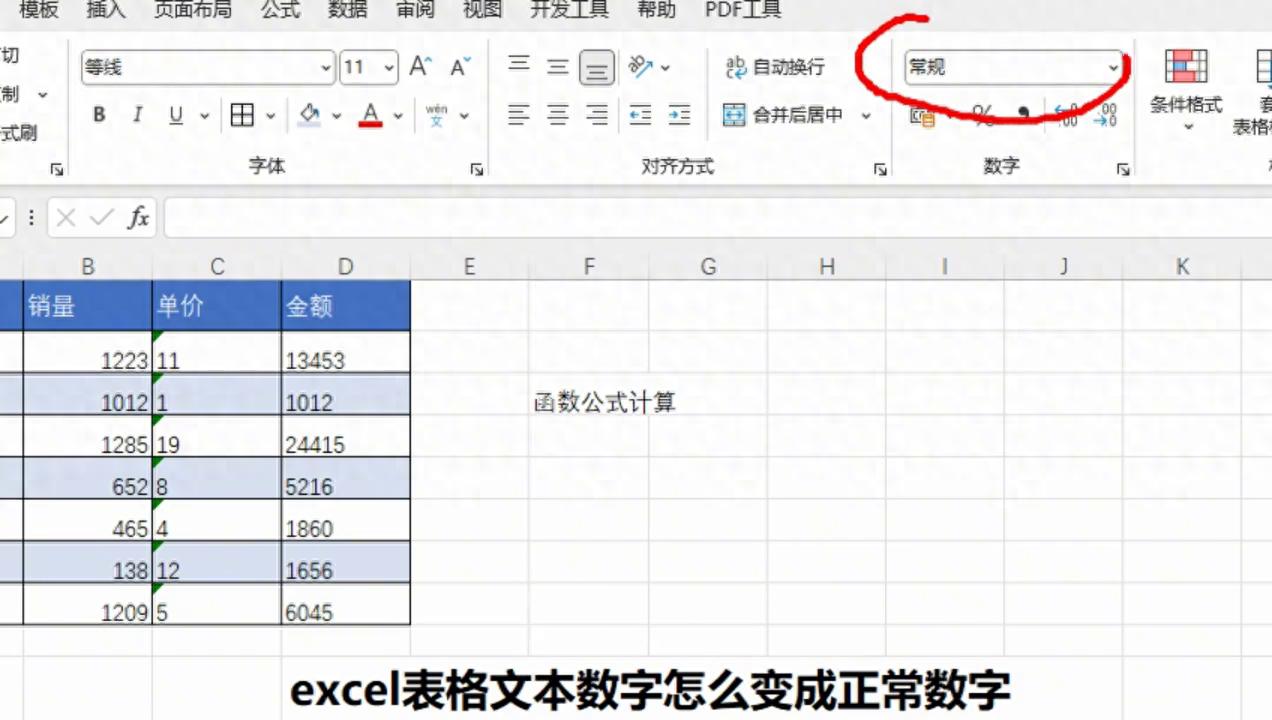Select cell containing 13453
The image size is (1272, 720).
click(346, 352)
